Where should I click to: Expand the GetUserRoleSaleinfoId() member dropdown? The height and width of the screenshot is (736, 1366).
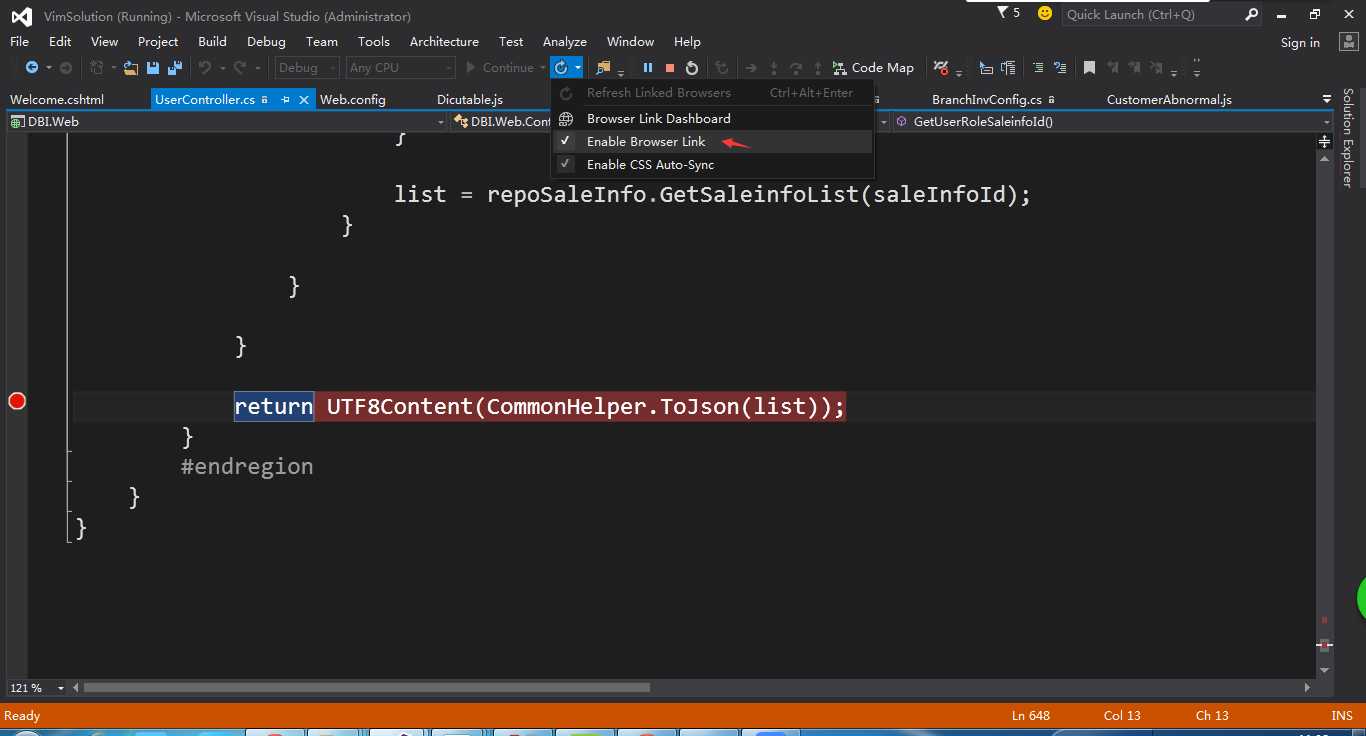coord(1326,122)
